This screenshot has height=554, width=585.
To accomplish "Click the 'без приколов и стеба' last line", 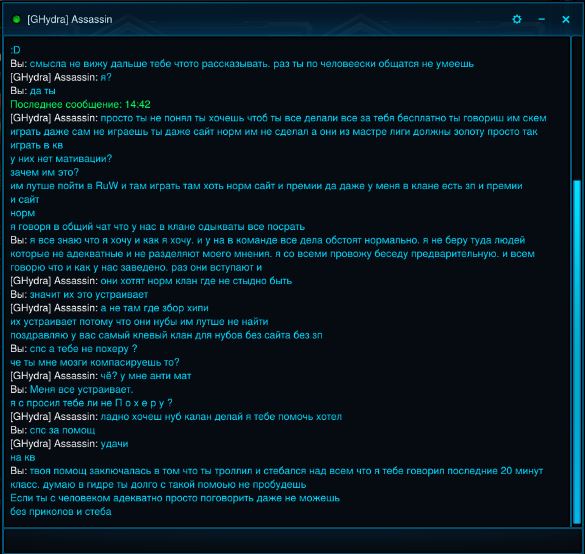I will click(x=61, y=511).
